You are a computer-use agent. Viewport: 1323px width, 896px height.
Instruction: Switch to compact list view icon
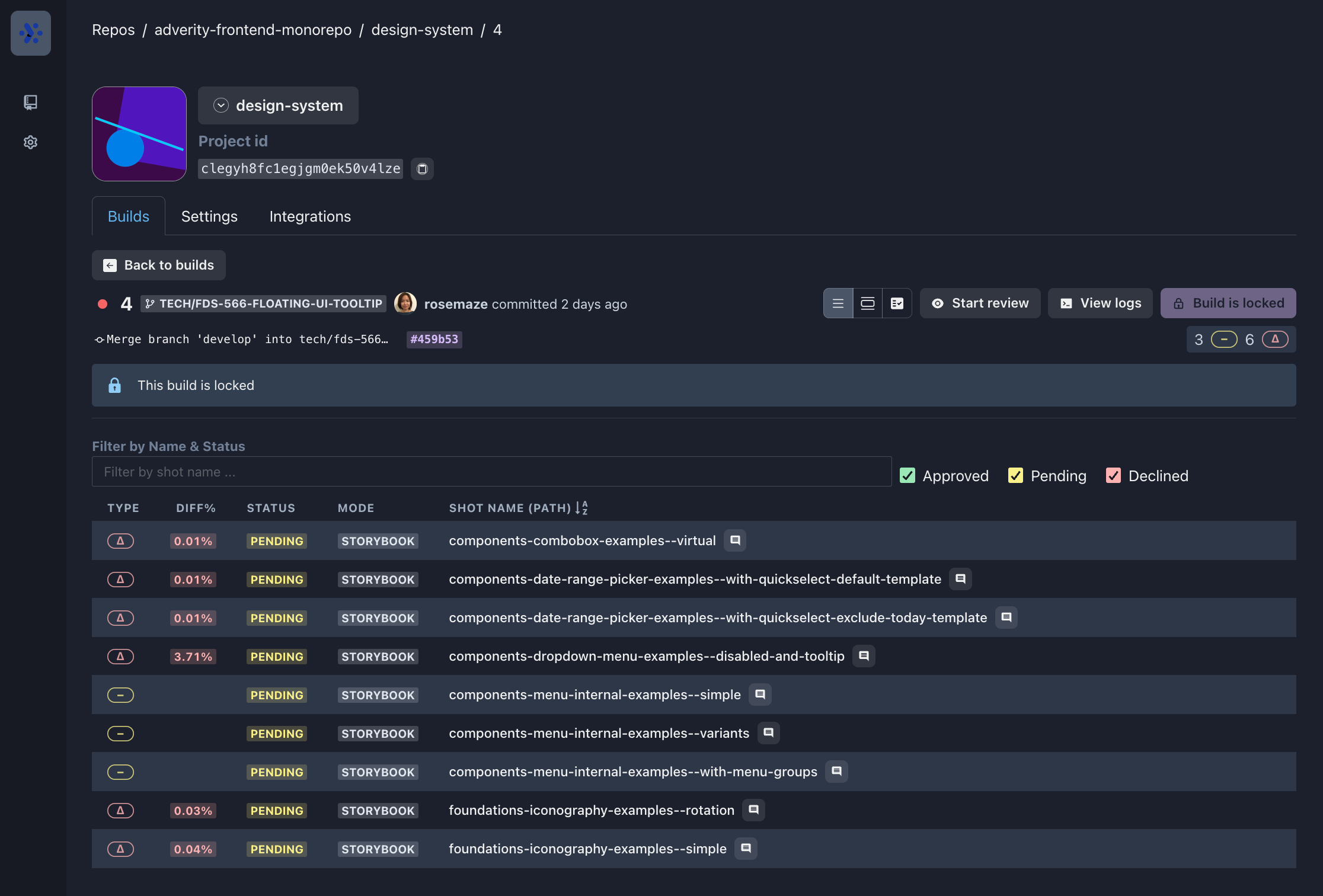point(838,303)
